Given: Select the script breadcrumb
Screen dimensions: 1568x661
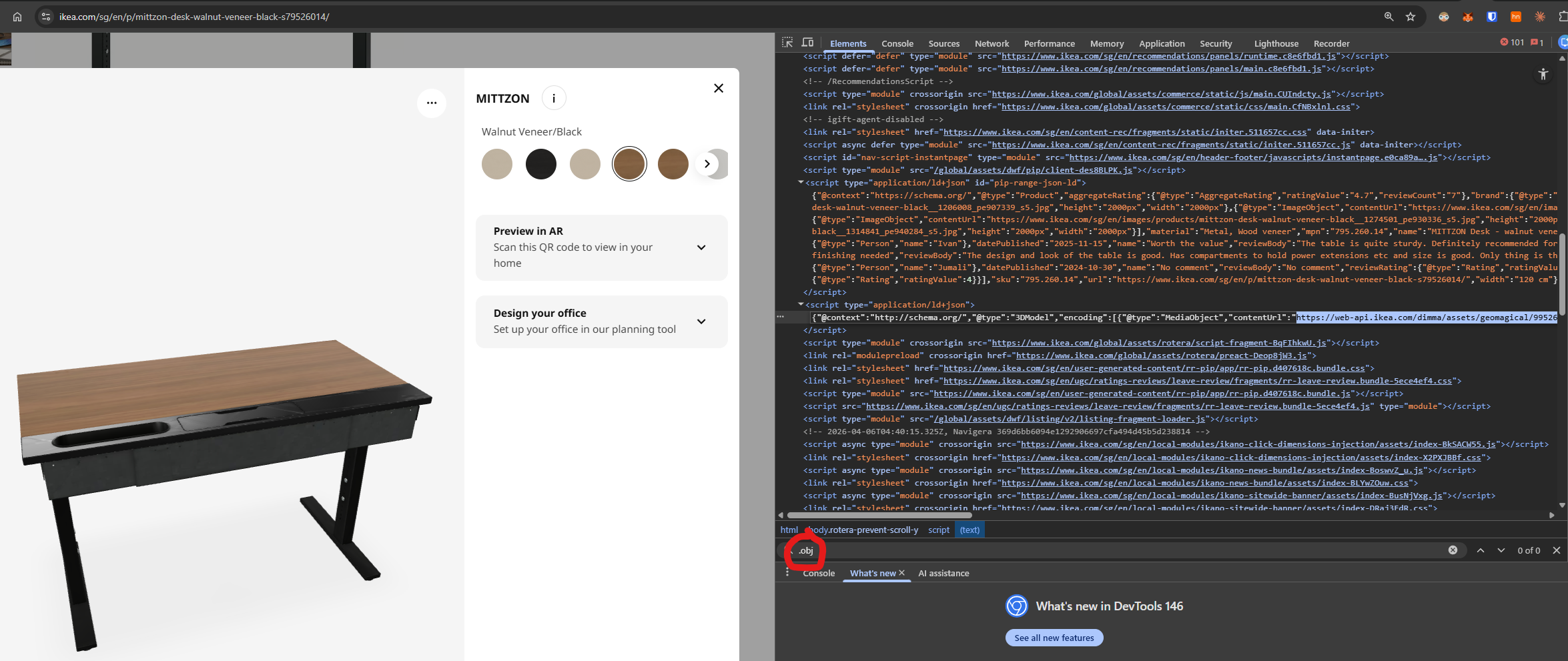Looking at the screenshot, I should [939, 530].
